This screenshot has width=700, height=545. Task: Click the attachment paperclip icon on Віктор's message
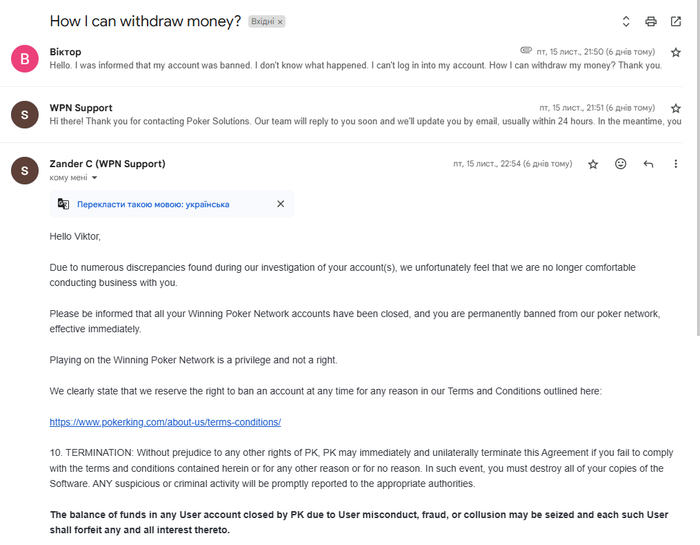pos(526,50)
